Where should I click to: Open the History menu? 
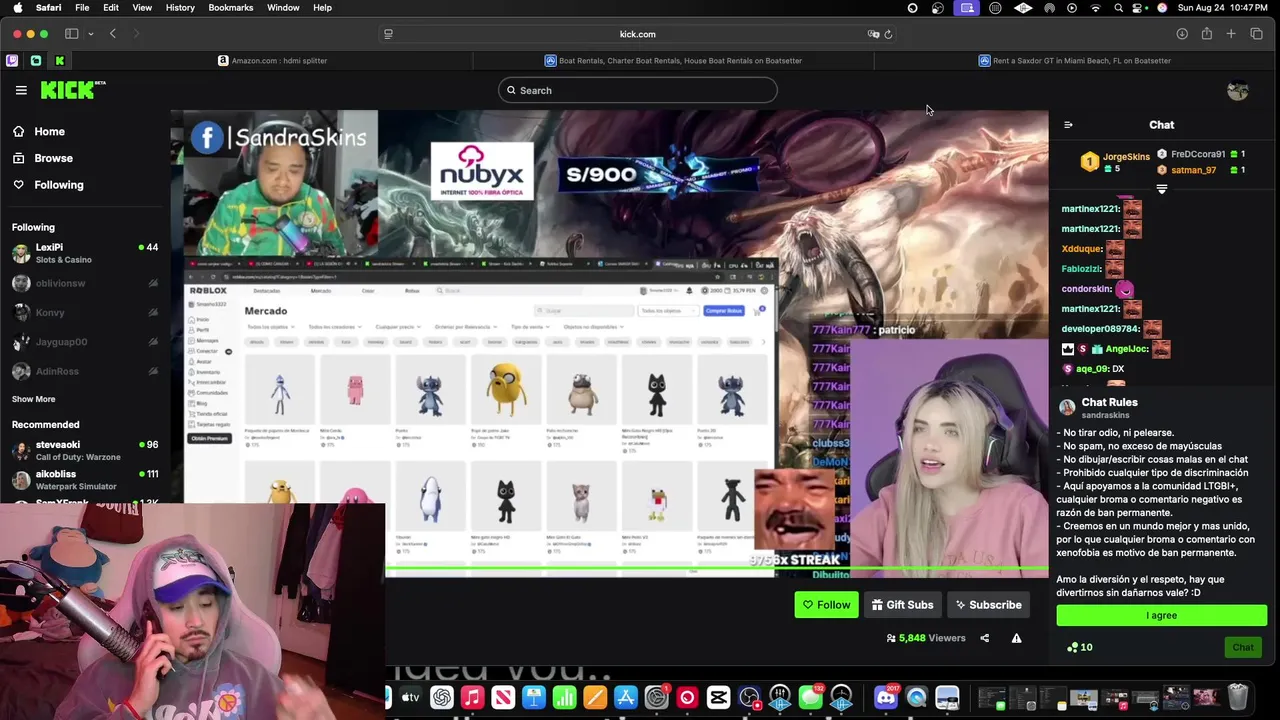tap(180, 7)
